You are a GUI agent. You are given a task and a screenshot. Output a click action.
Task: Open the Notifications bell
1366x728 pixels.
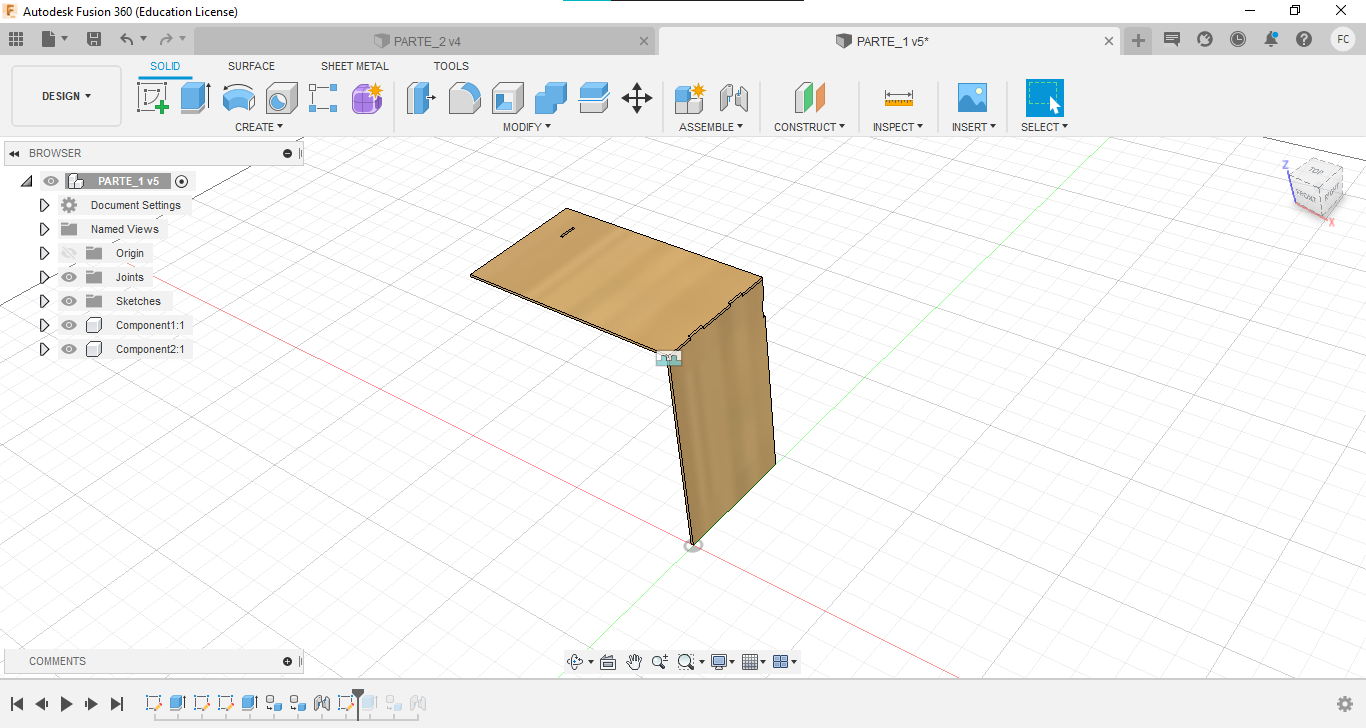pyautogui.click(x=1271, y=39)
